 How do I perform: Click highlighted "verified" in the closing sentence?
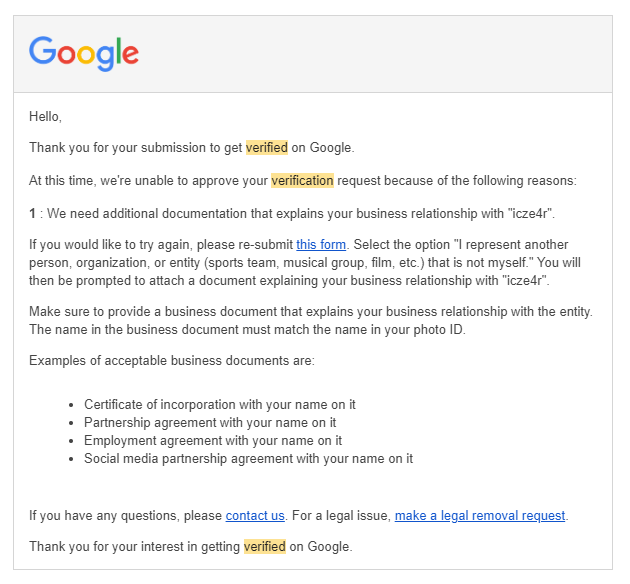265,546
